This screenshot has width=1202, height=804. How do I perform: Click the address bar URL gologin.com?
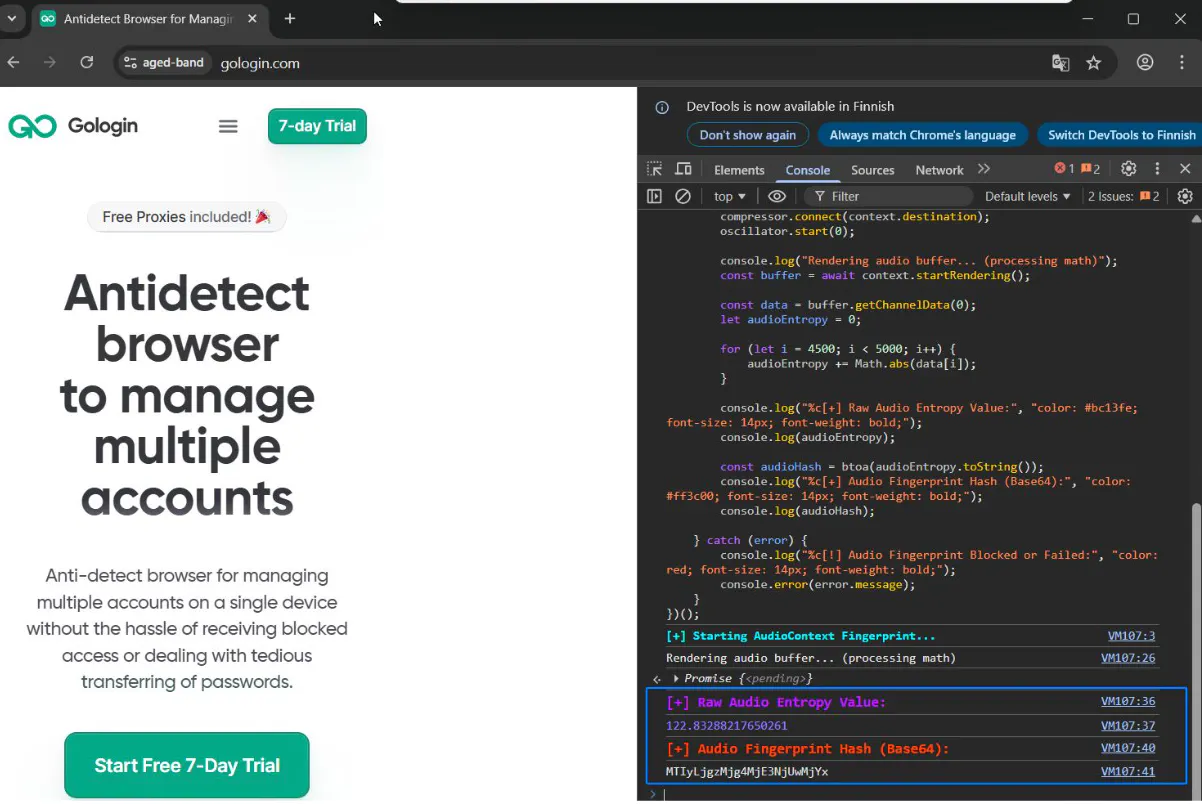[x=260, y=63]
